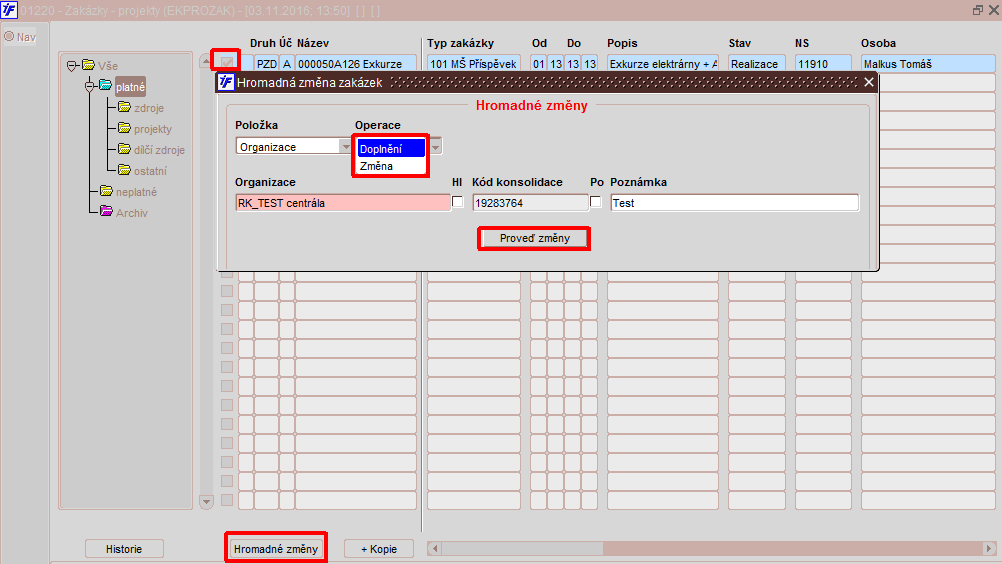Click the Stav cell Realizace
The width and height of the screenshot is (1002, 564).
tap(757, 64)
